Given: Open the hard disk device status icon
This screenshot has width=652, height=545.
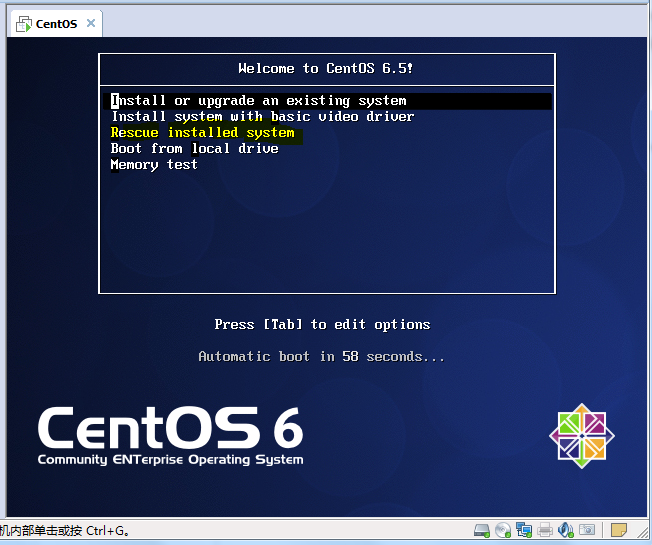Looking at the screenshot, I should 482,530.
